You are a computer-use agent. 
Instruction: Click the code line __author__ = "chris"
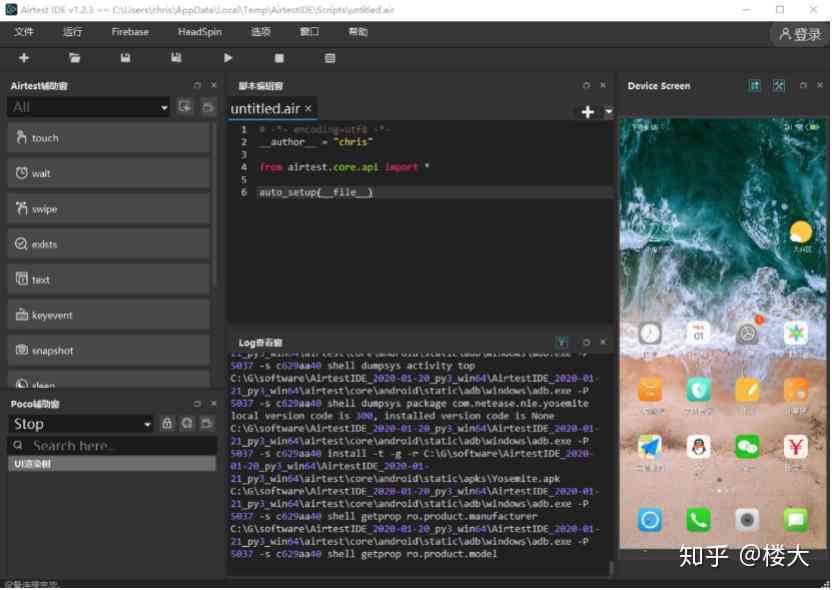click(316, 142)
